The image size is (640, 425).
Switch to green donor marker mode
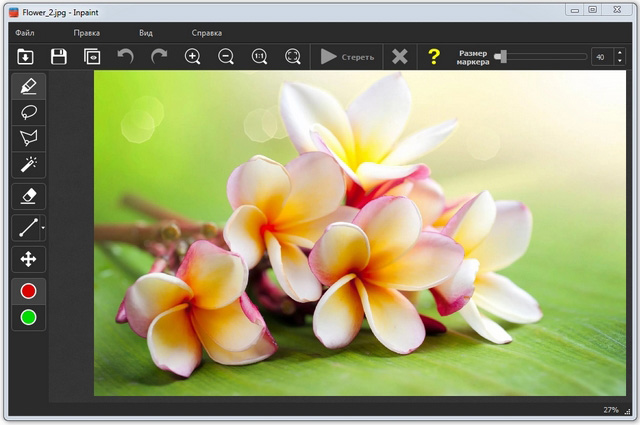point(28,318)
